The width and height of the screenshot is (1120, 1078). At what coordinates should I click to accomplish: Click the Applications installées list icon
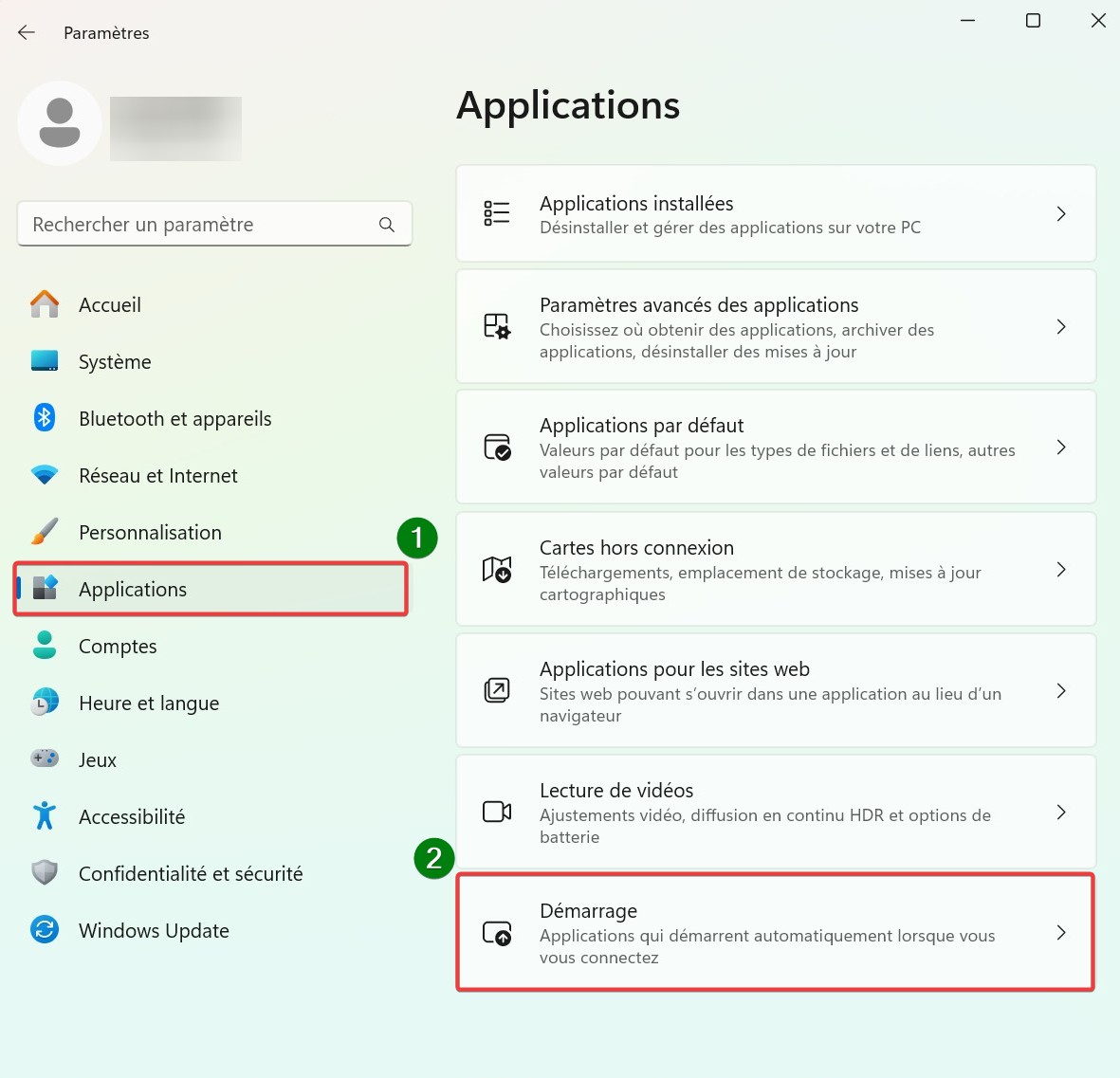(496, 213)
